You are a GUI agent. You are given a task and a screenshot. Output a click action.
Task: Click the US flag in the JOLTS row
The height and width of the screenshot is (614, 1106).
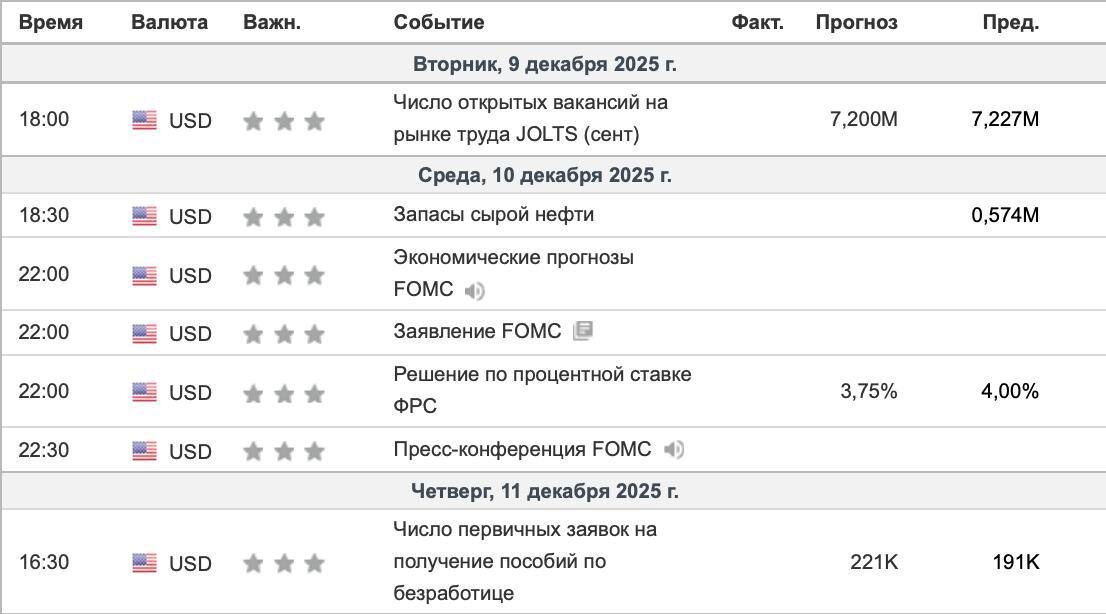click(145, 120)
